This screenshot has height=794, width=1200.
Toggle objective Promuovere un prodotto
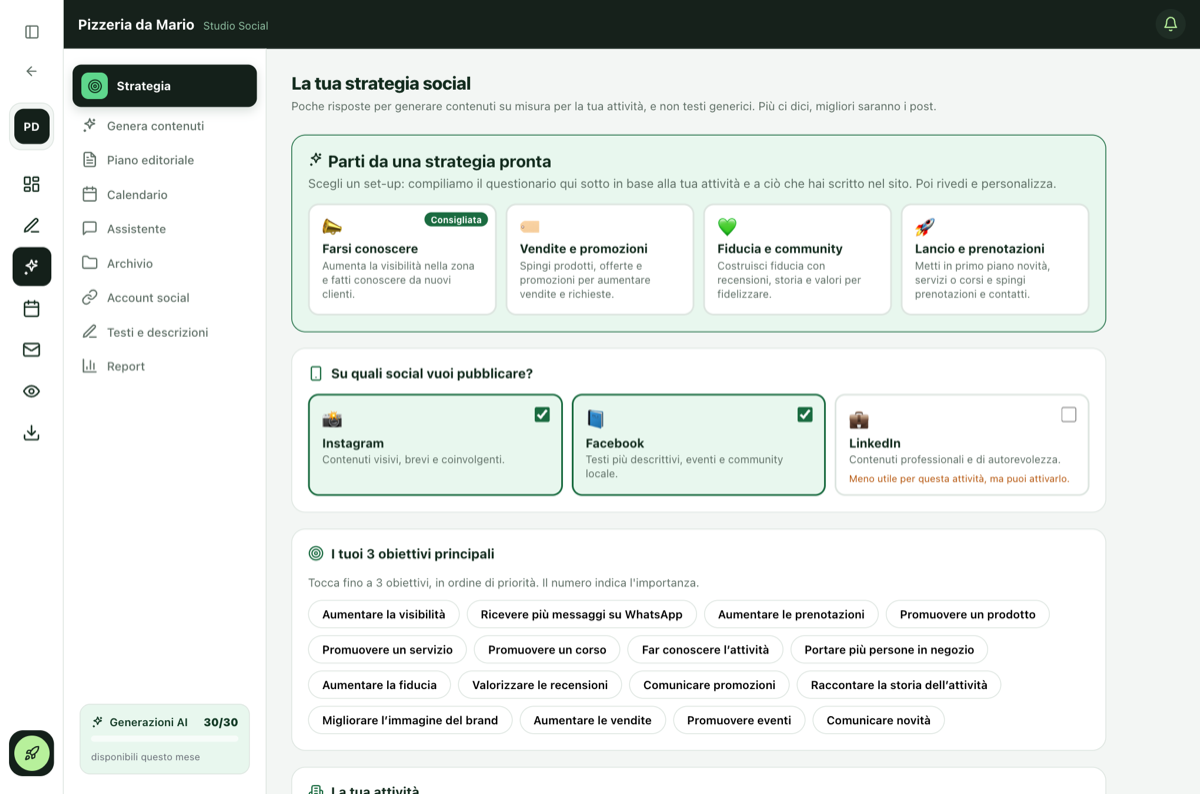tap(968, 614)
